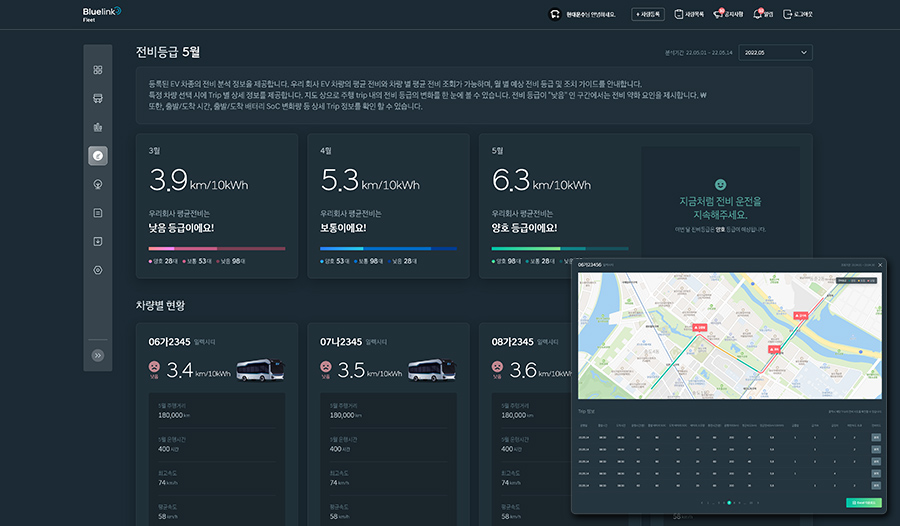
Task: Click 로그아웃 in the top bar
Action: click(x=798, y=15)
